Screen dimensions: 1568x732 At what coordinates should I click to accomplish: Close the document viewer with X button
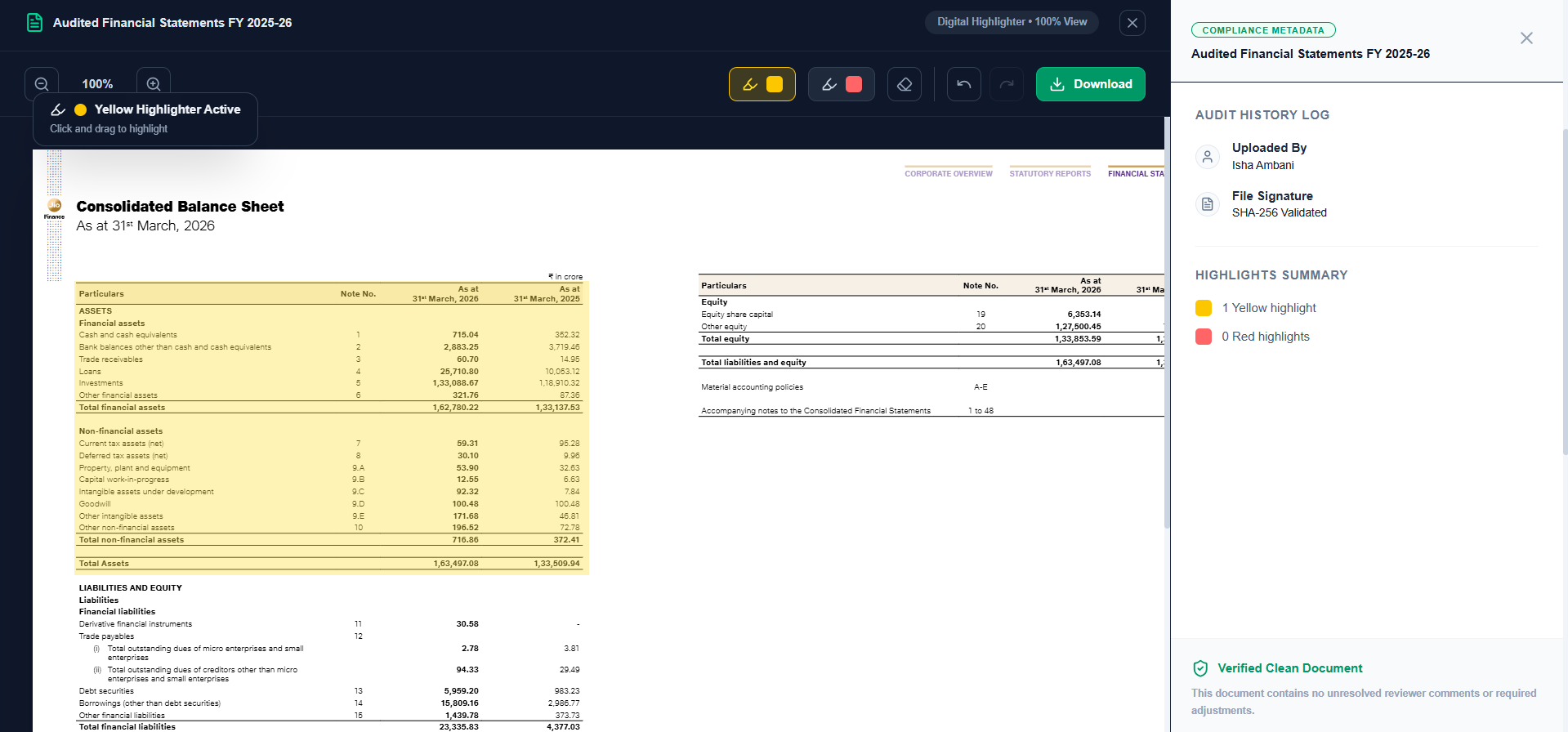pyautogui.click(x=1132, y=23)
